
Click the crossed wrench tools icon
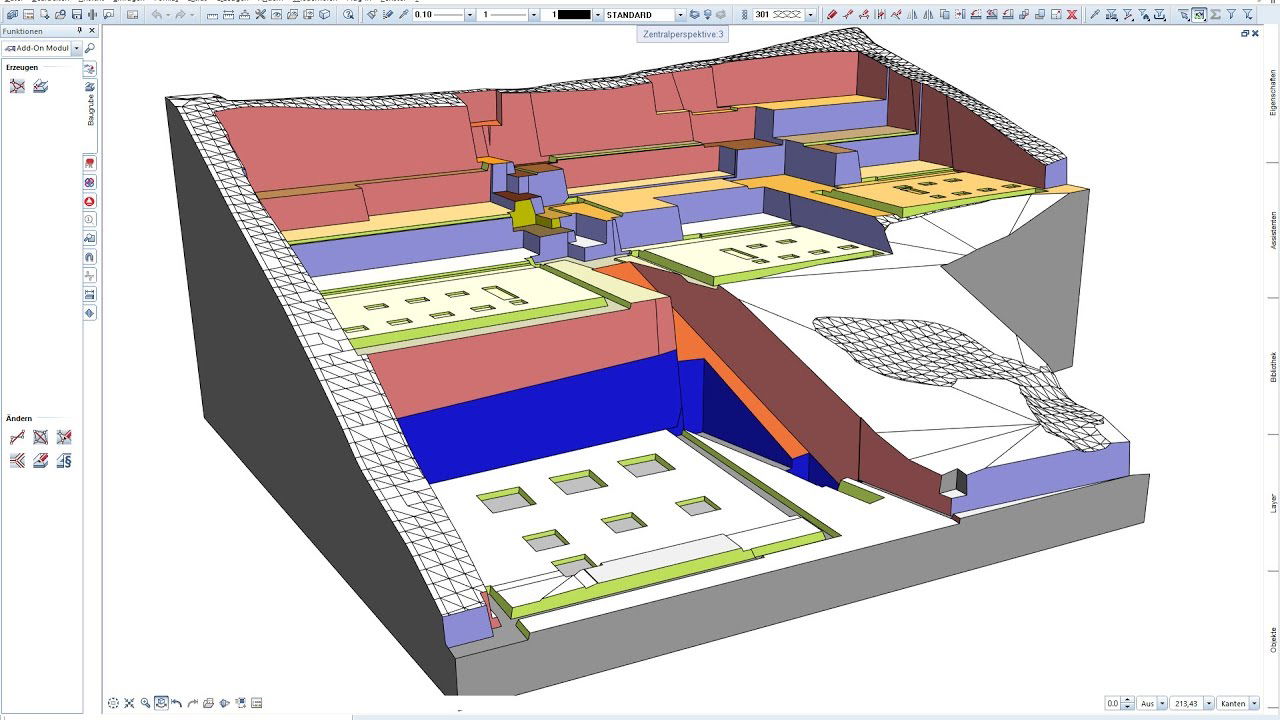point(260,15)
